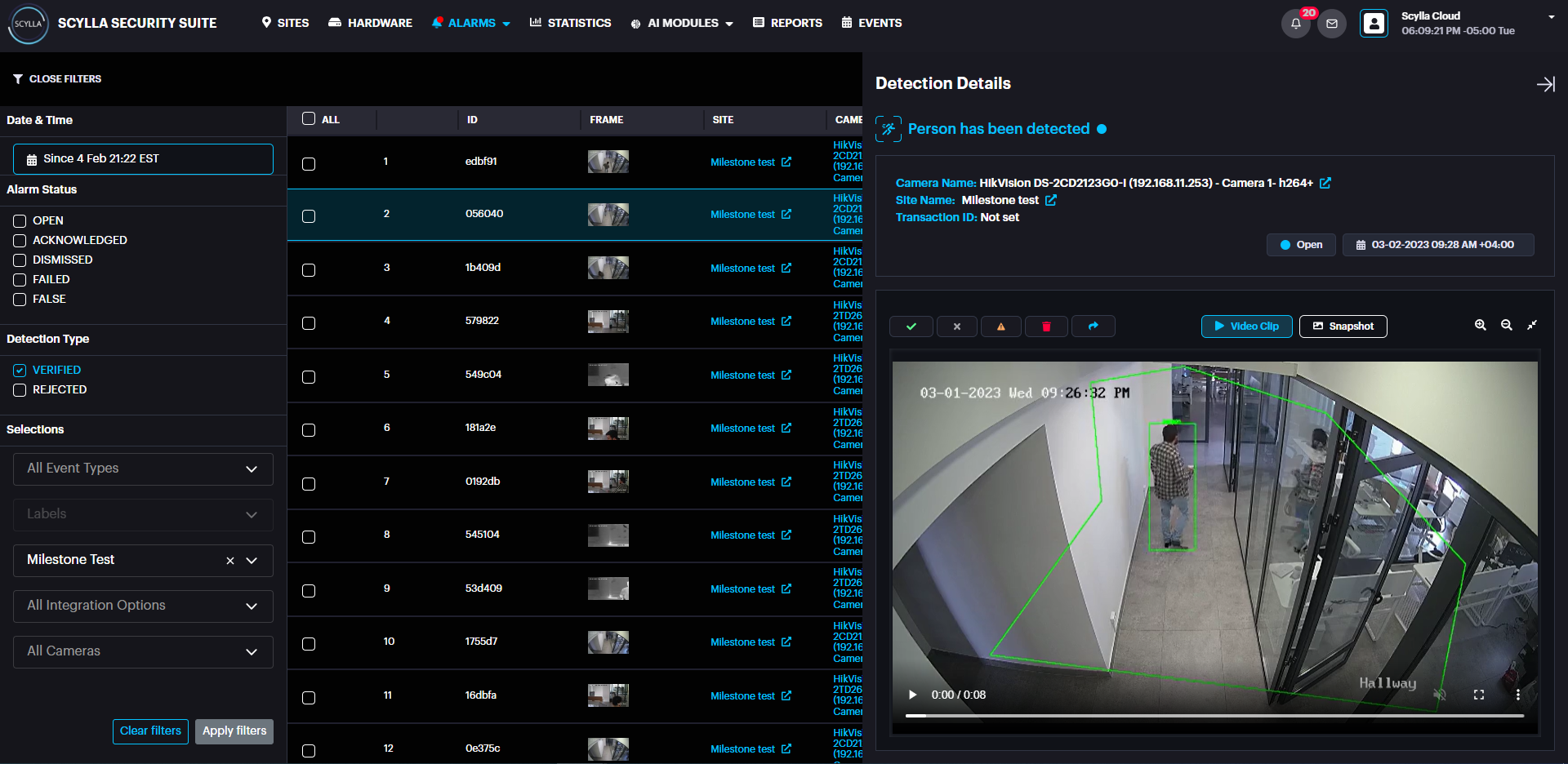Open the STATISTICS menu item
Screen dimensions: 1568x764
[570, 23]
